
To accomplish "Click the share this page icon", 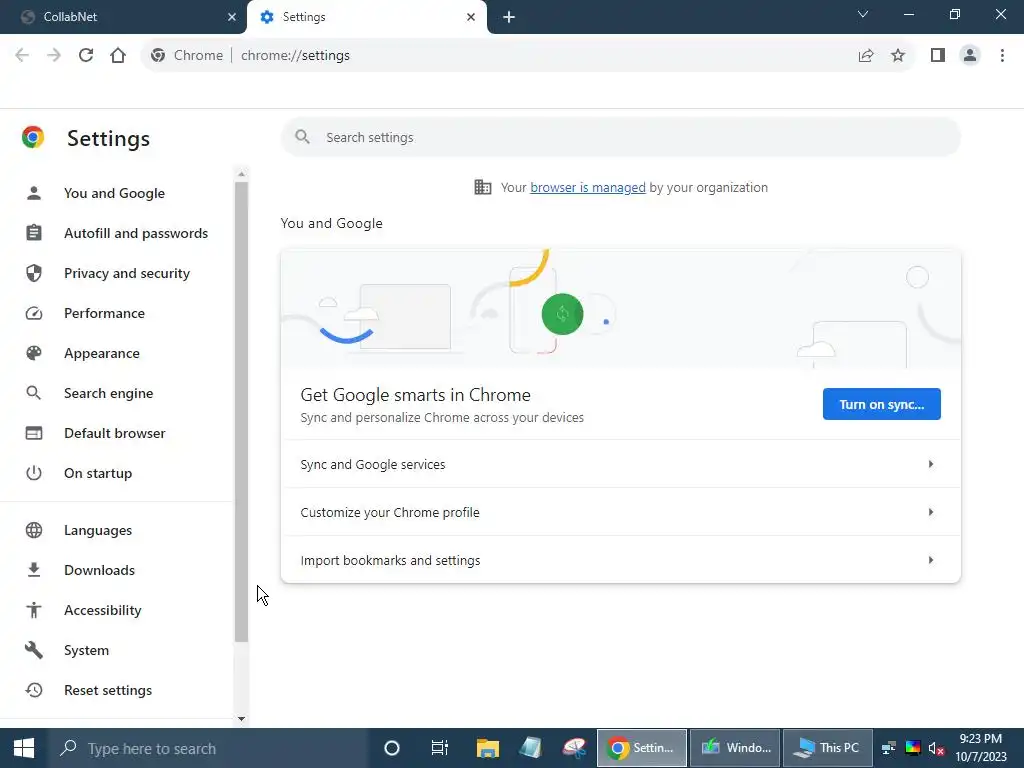I will [x=866, y=56].
